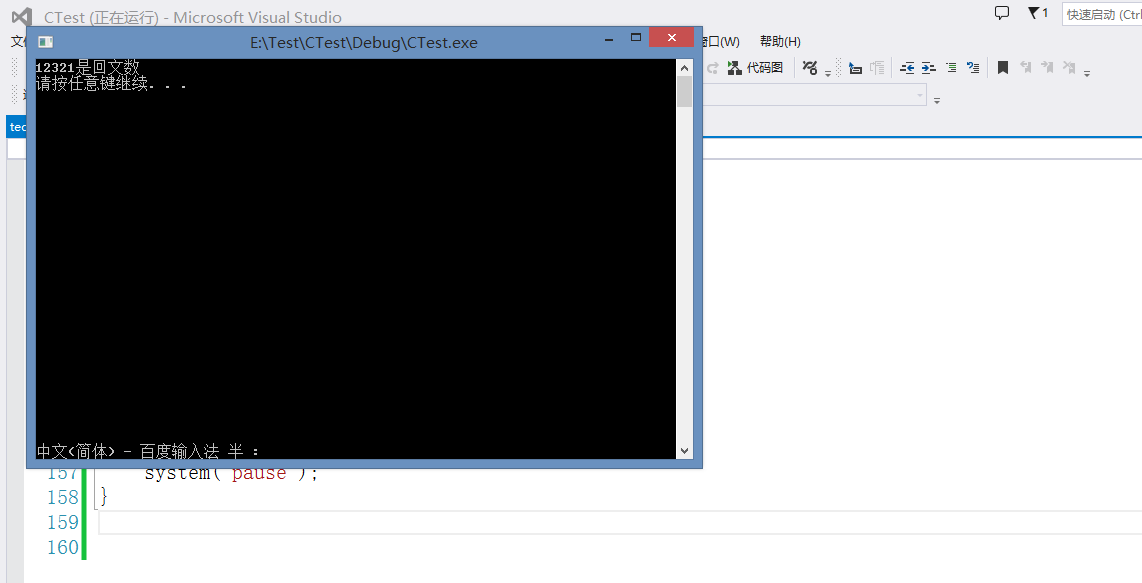
Task: Click console output text 12321是回文数
Action: pos(87,67)
